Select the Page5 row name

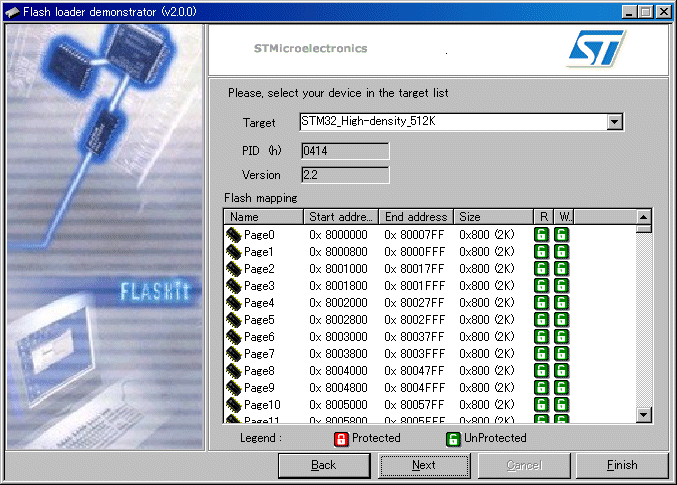[x=259, y=320]
